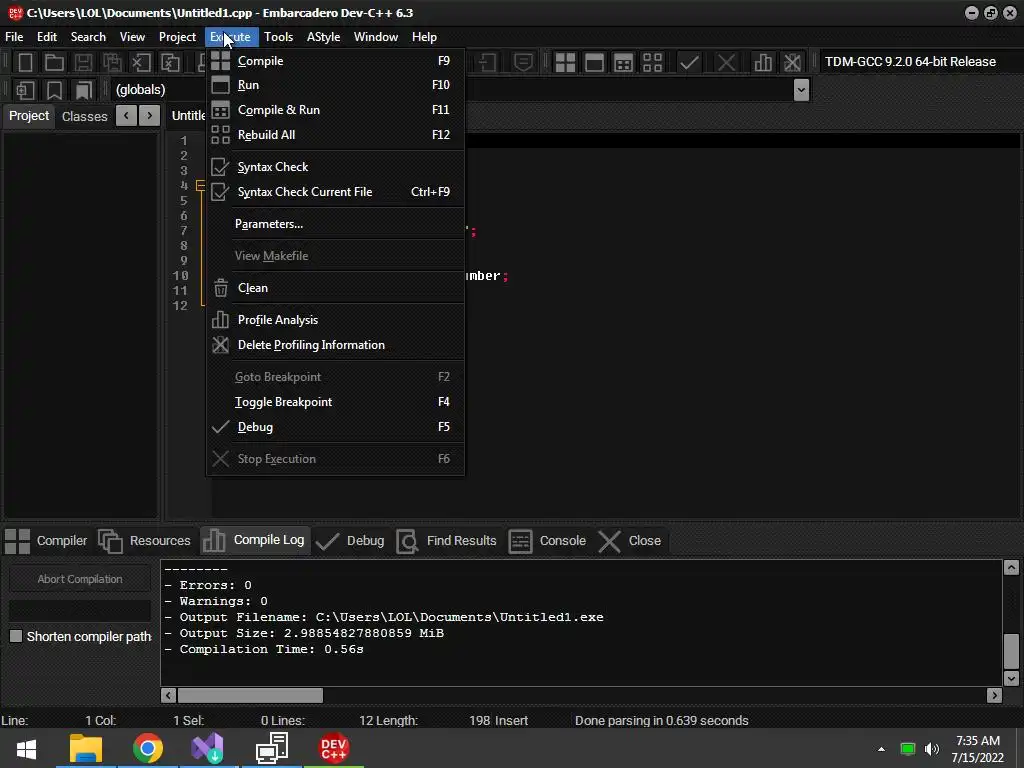
Task: Click the right arrow next to Classes tab
Action: coord(150,116)
